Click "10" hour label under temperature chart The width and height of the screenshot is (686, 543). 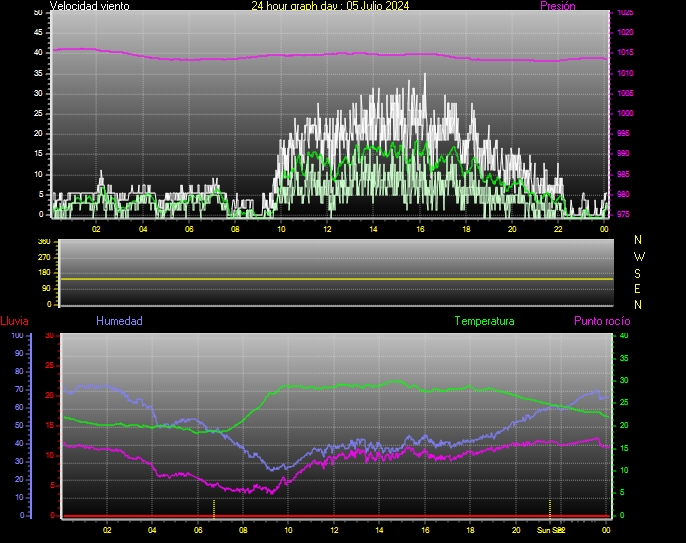pos(288,530)
